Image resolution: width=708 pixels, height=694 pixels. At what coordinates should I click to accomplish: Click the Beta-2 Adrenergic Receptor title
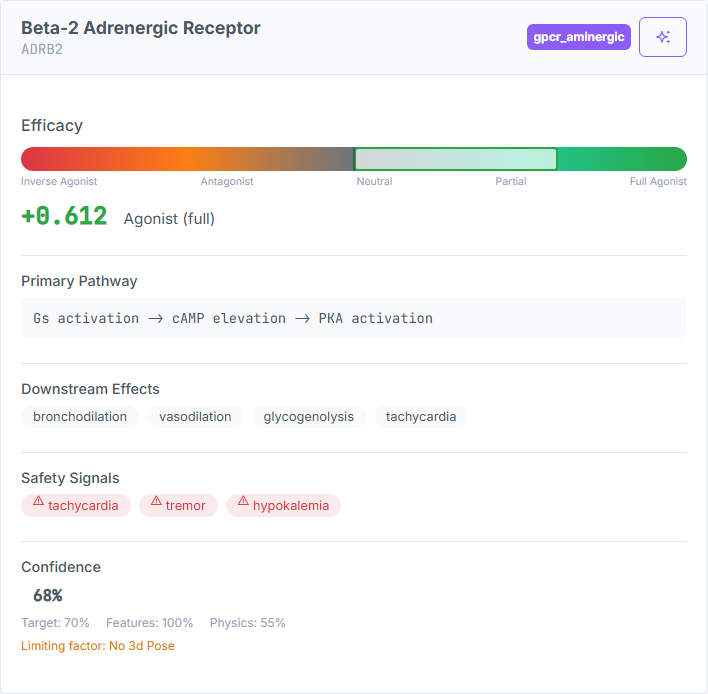tap(141, 28)
